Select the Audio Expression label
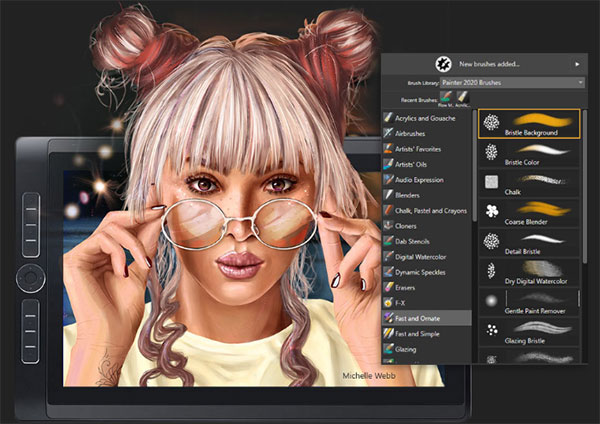600x424 pixels. (419, 180)
